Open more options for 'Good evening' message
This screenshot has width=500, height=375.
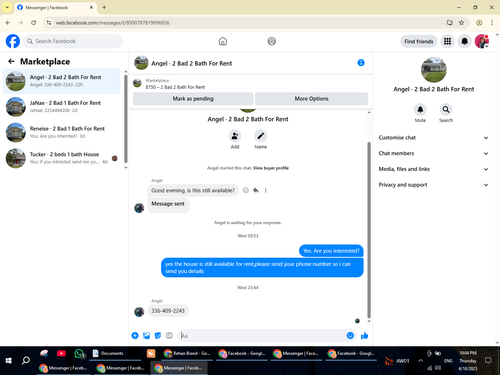click(266, 190)
